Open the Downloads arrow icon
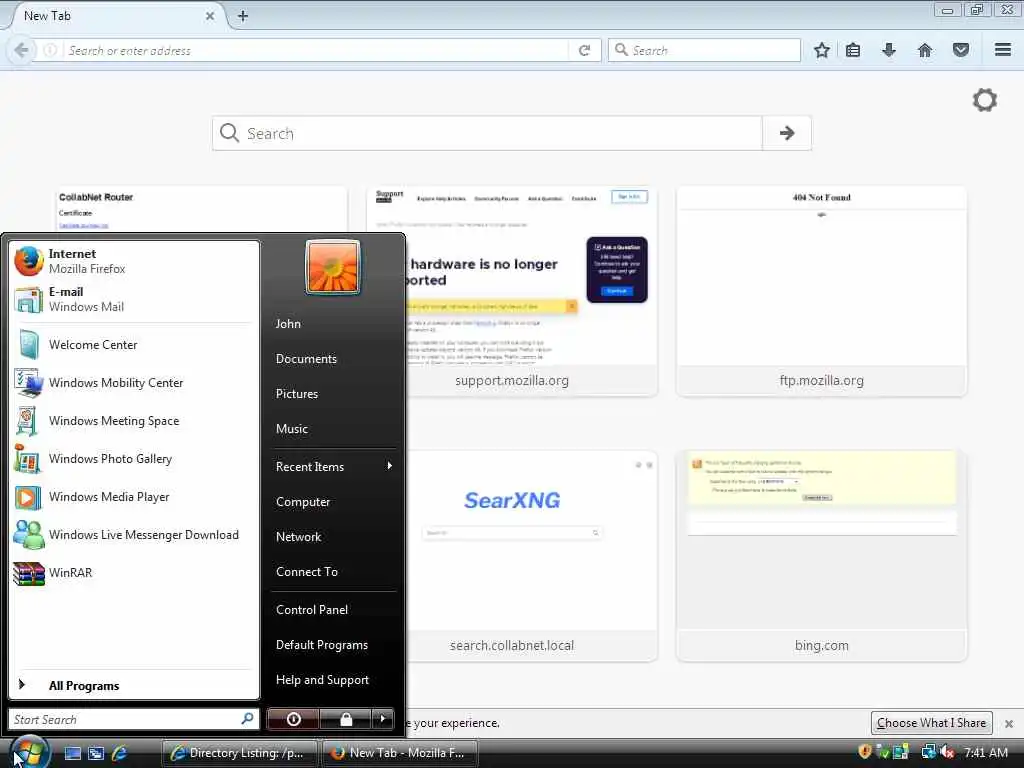Image resolution: width=1024 pixels, height=768 pixels. (x=889, y=50)
